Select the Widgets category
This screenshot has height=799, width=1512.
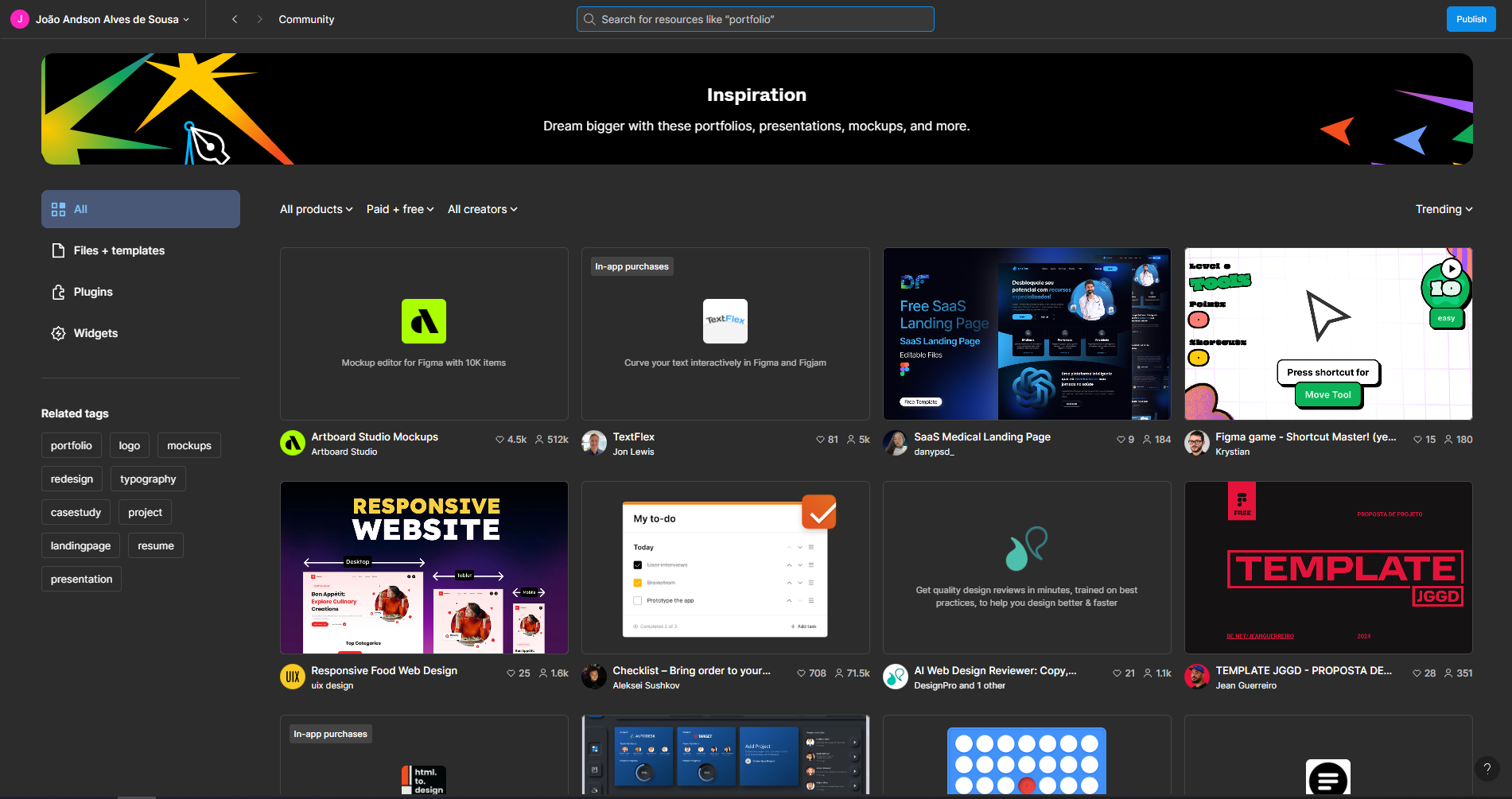pos(141,333)
